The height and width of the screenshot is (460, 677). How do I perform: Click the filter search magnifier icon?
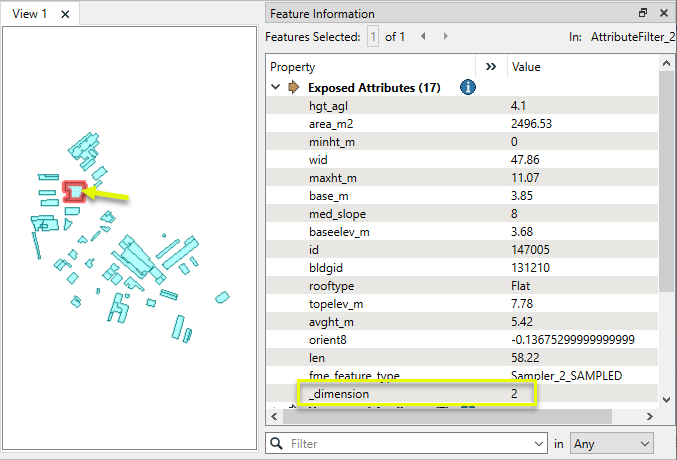click(x=277, y=442)
